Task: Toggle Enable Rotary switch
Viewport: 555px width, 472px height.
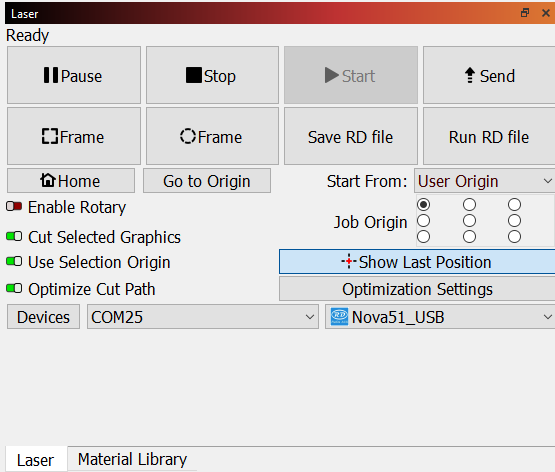Action: (14, 206)
